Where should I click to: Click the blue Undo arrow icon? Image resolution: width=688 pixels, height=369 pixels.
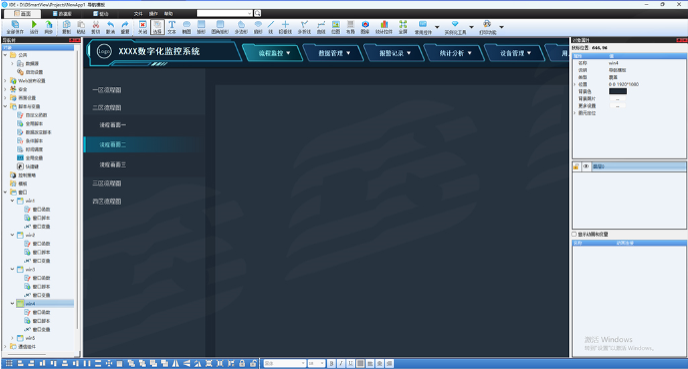[x=110, y=27]
